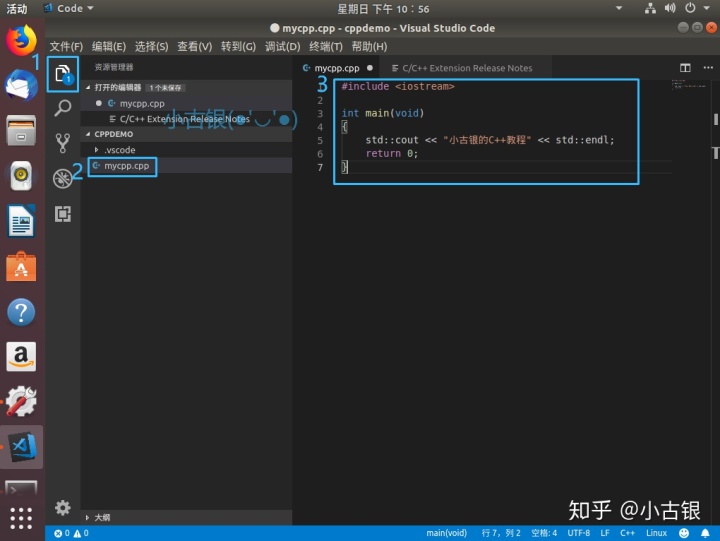
Task: Open the notifications bell in status bar
Action: tap(705, 533)
